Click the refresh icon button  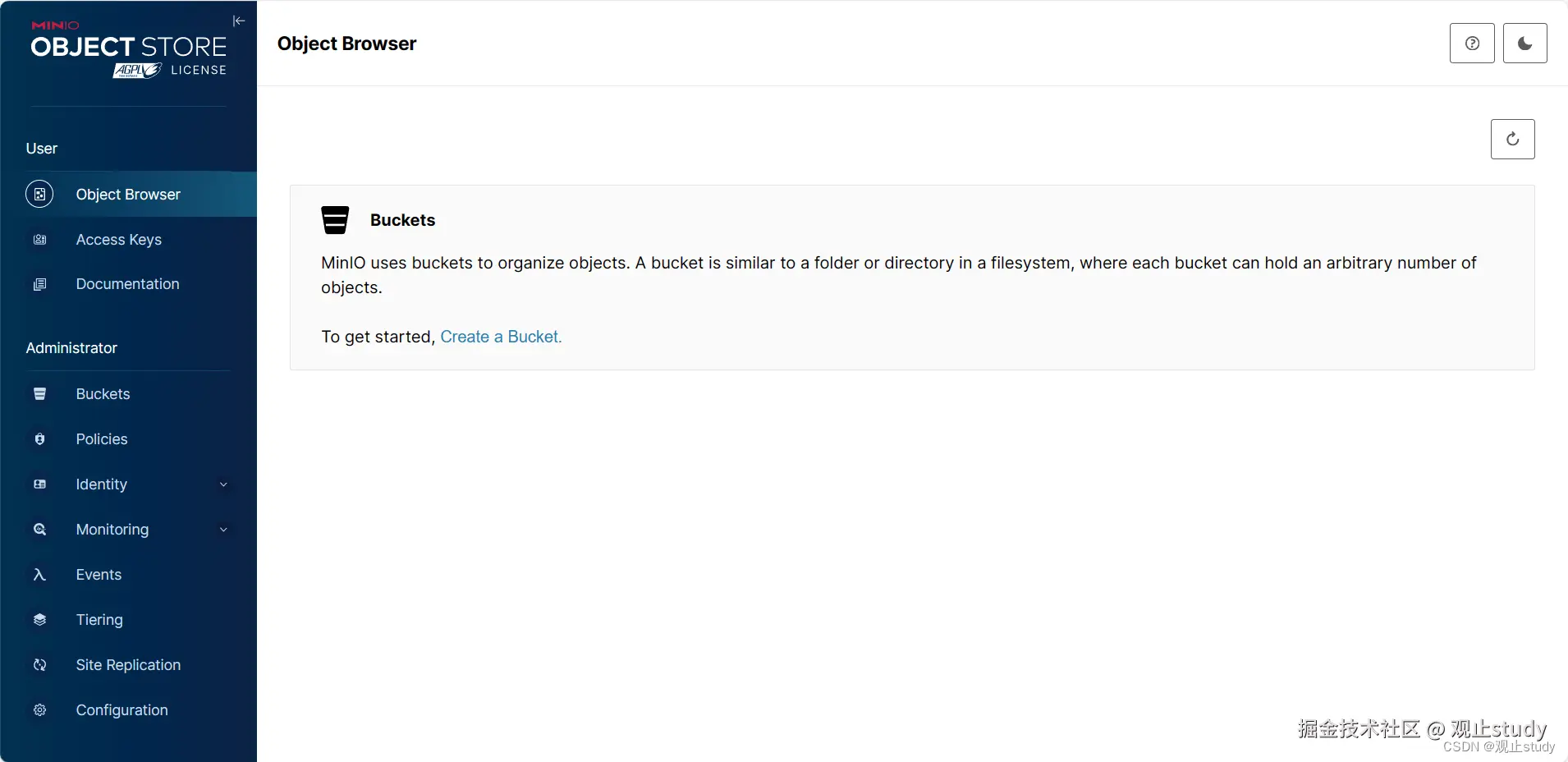(1512, 140)
